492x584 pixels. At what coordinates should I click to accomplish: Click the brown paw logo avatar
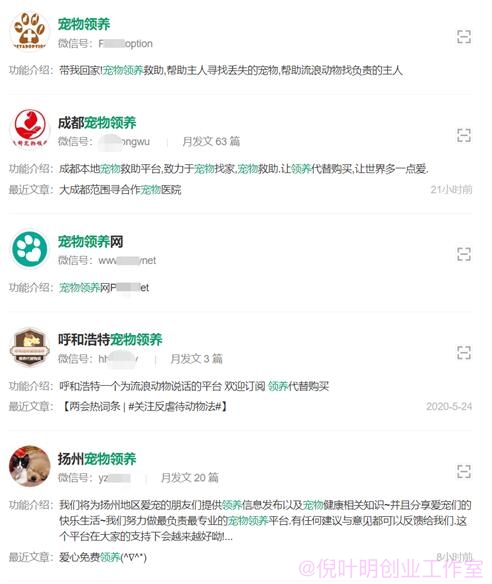(29, 31)
